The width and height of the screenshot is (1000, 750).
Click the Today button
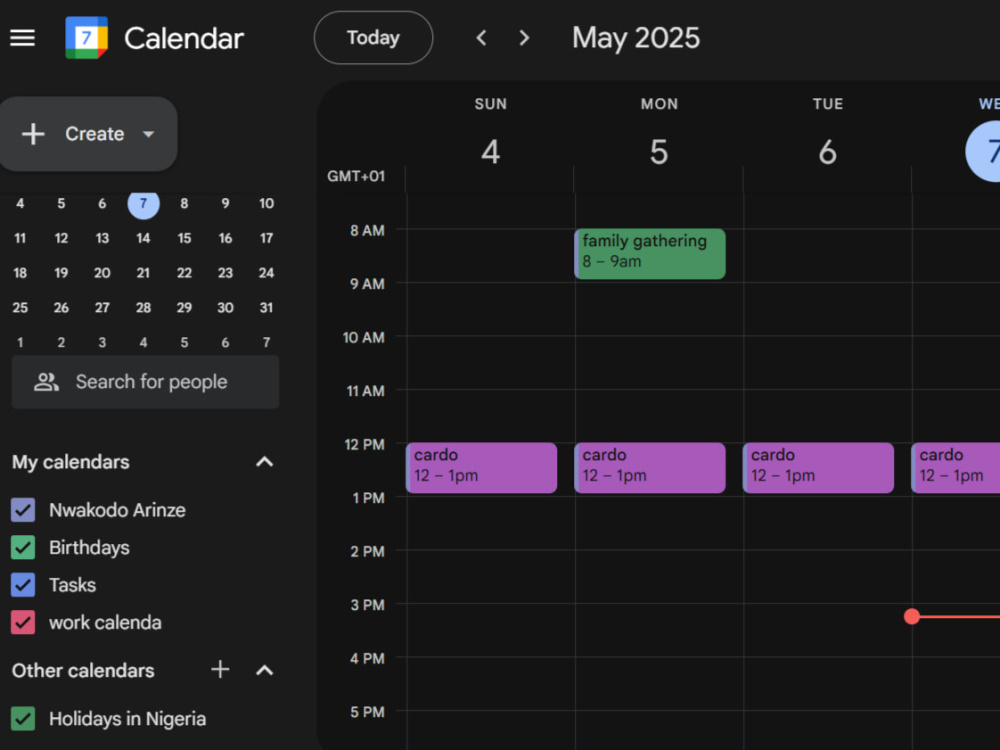(x=373, y=38)
